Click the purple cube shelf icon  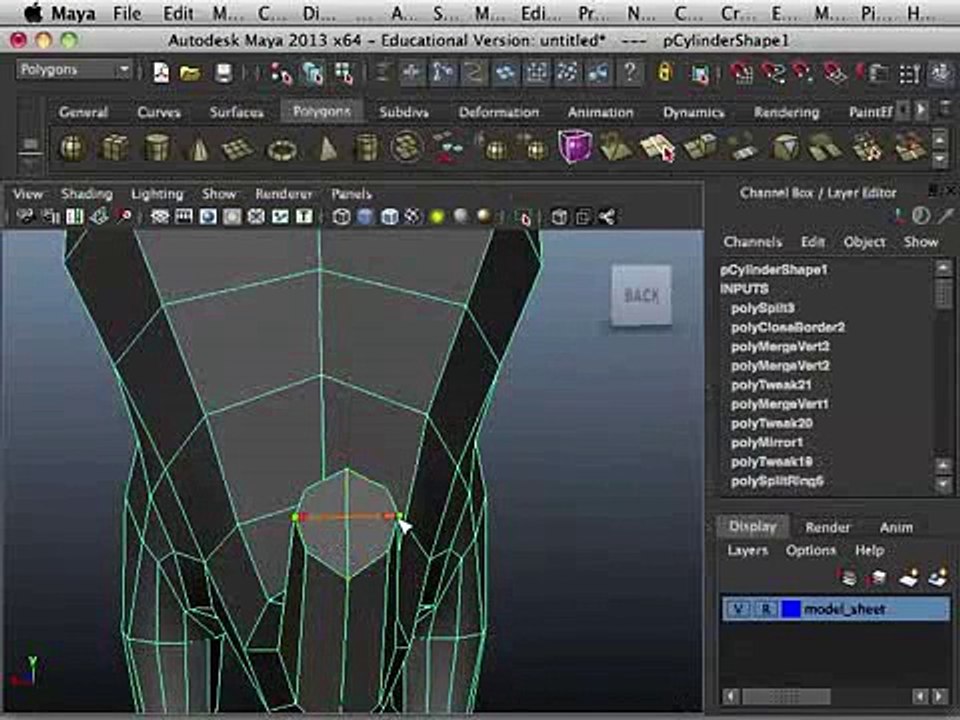(575, 147)
